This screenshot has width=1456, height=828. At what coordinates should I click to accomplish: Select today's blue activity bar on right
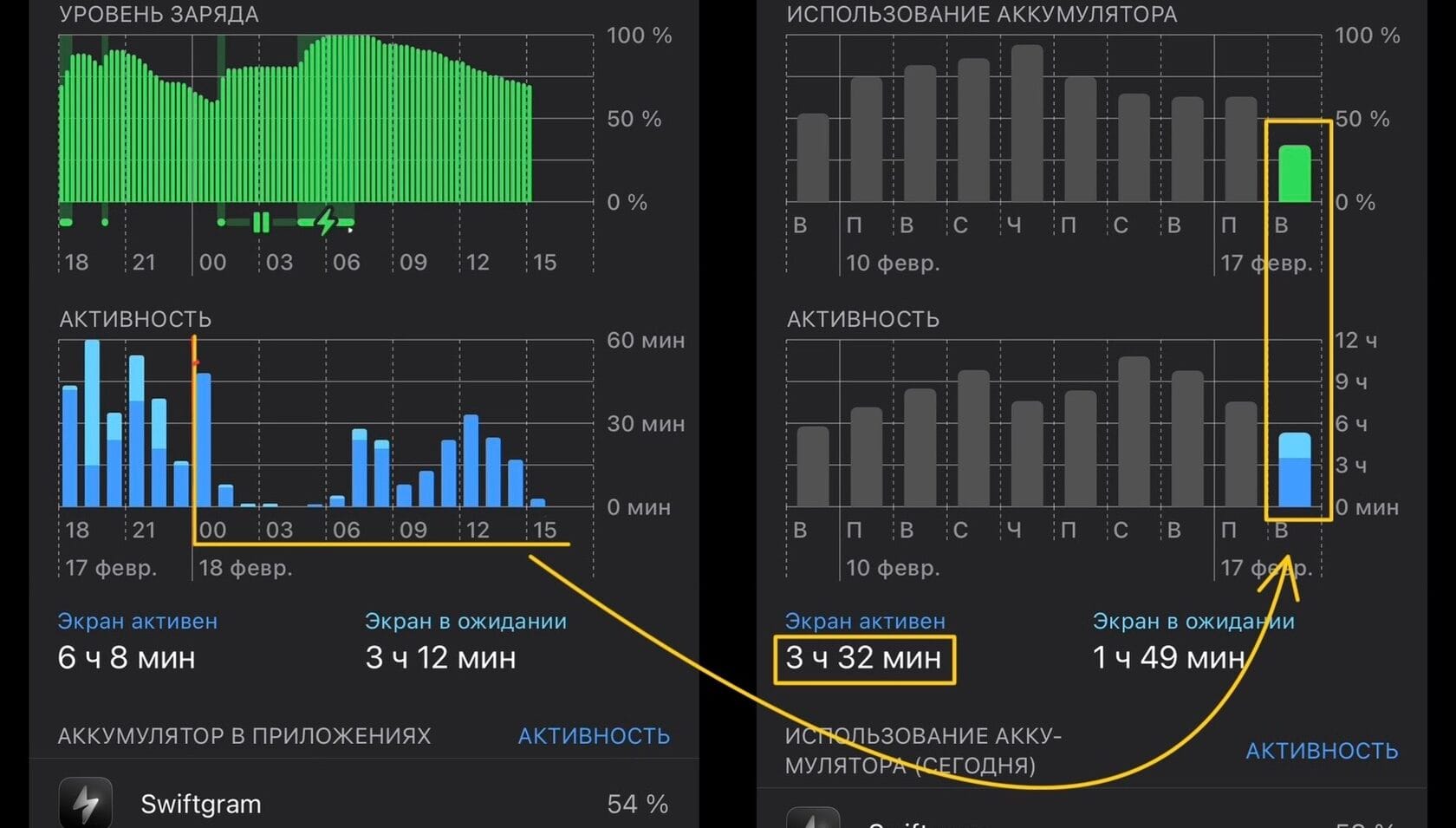[1295, 469]
